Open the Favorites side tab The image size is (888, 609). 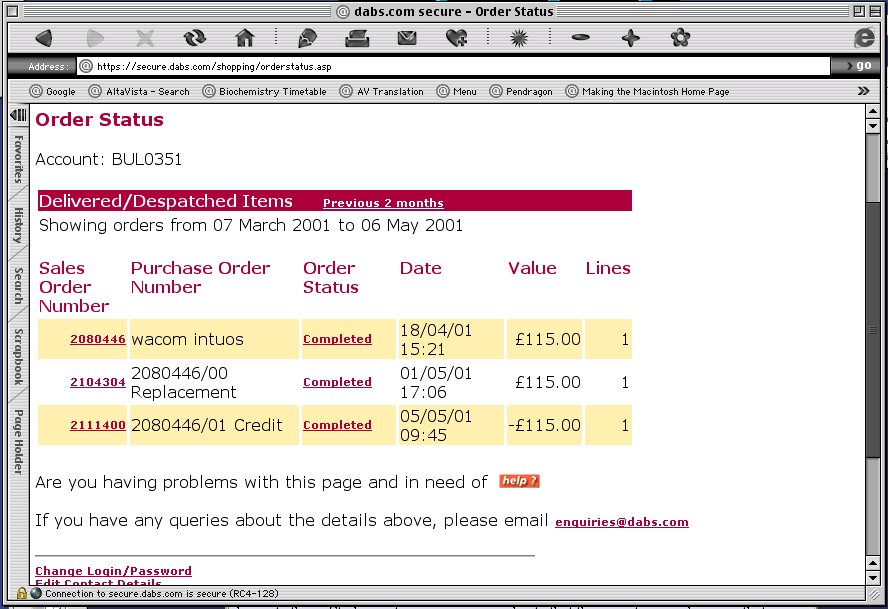pos(19,159)
